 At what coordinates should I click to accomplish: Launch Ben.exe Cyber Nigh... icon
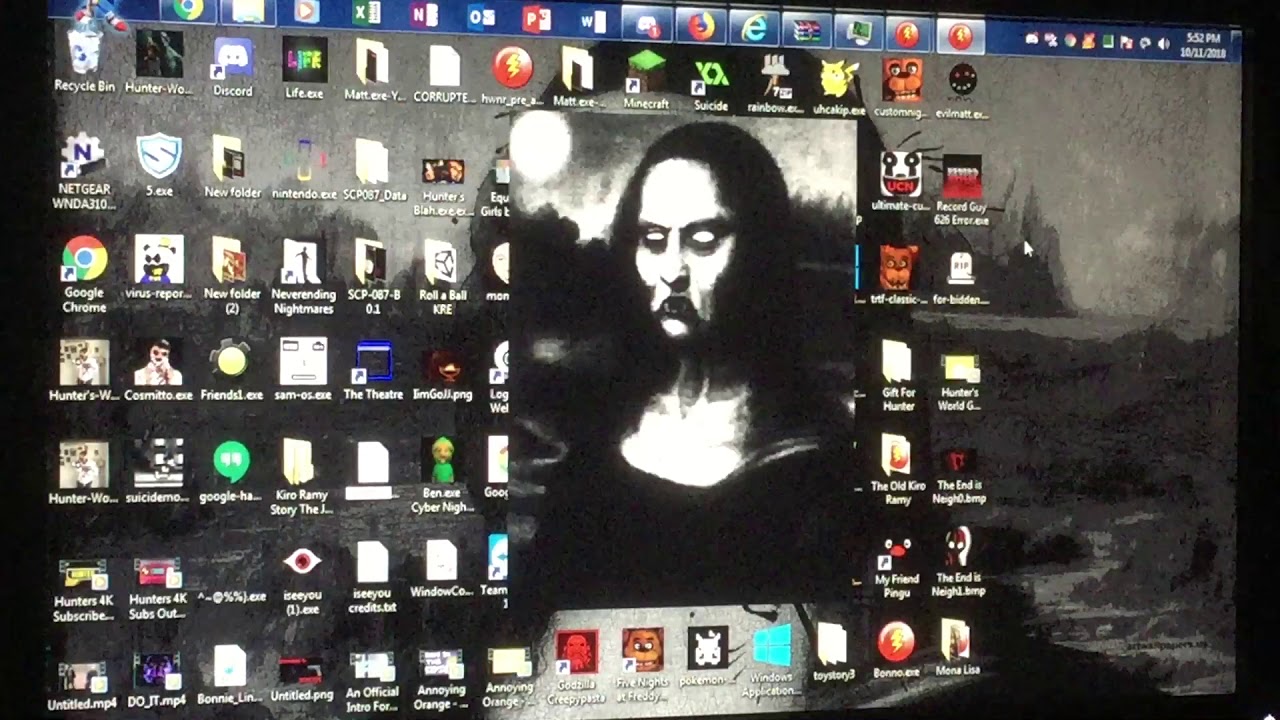click(x=442, y=475)
